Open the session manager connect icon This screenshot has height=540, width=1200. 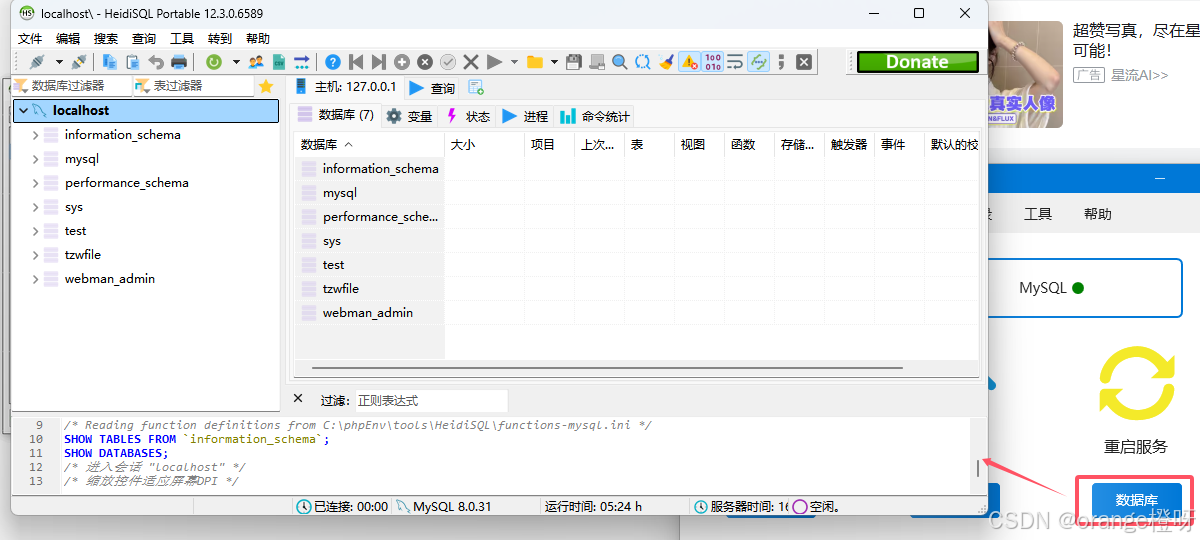(37, 62)
